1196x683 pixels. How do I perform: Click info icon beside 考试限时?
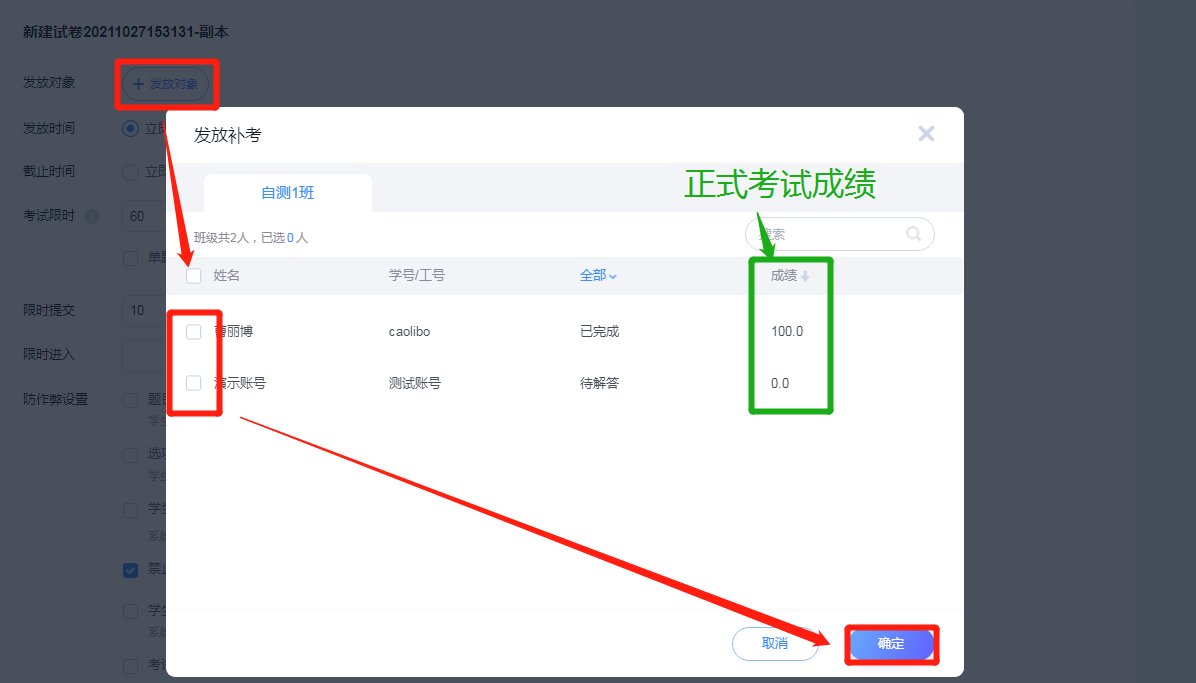[92, 217]
